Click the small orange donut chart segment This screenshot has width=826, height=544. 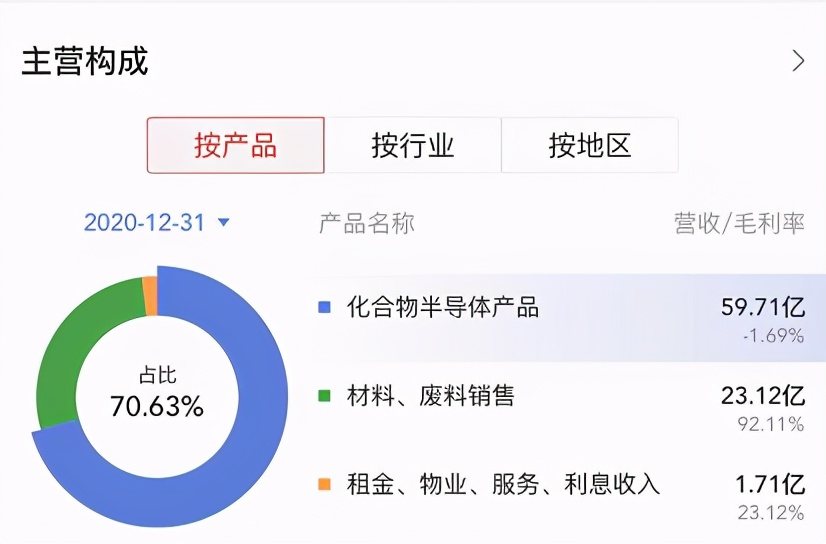click(150, 296)
